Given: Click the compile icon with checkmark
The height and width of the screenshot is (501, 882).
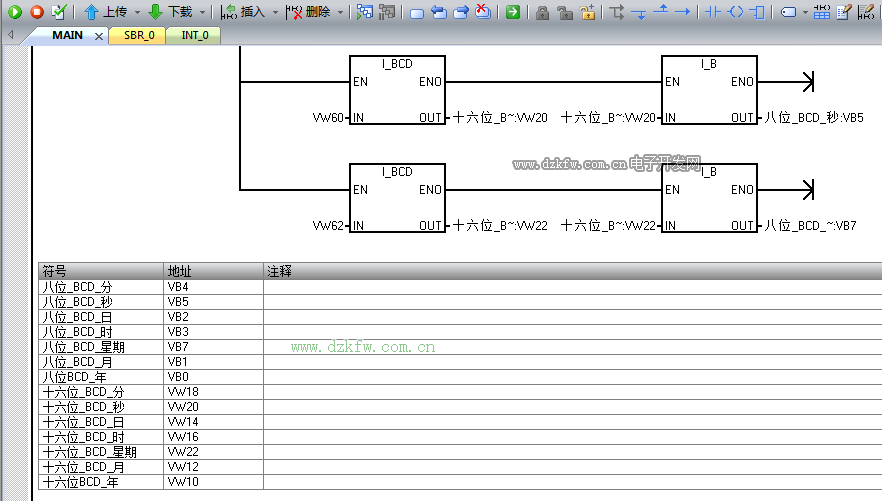Looking at the screenshot, I should coord(59,12).
